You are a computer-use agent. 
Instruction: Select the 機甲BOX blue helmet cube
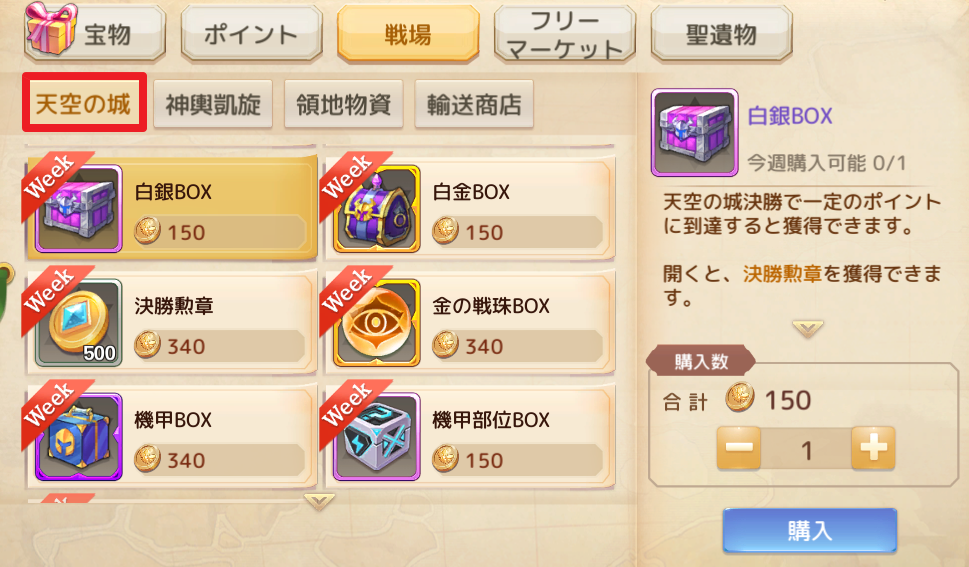(x=78, y=437)
